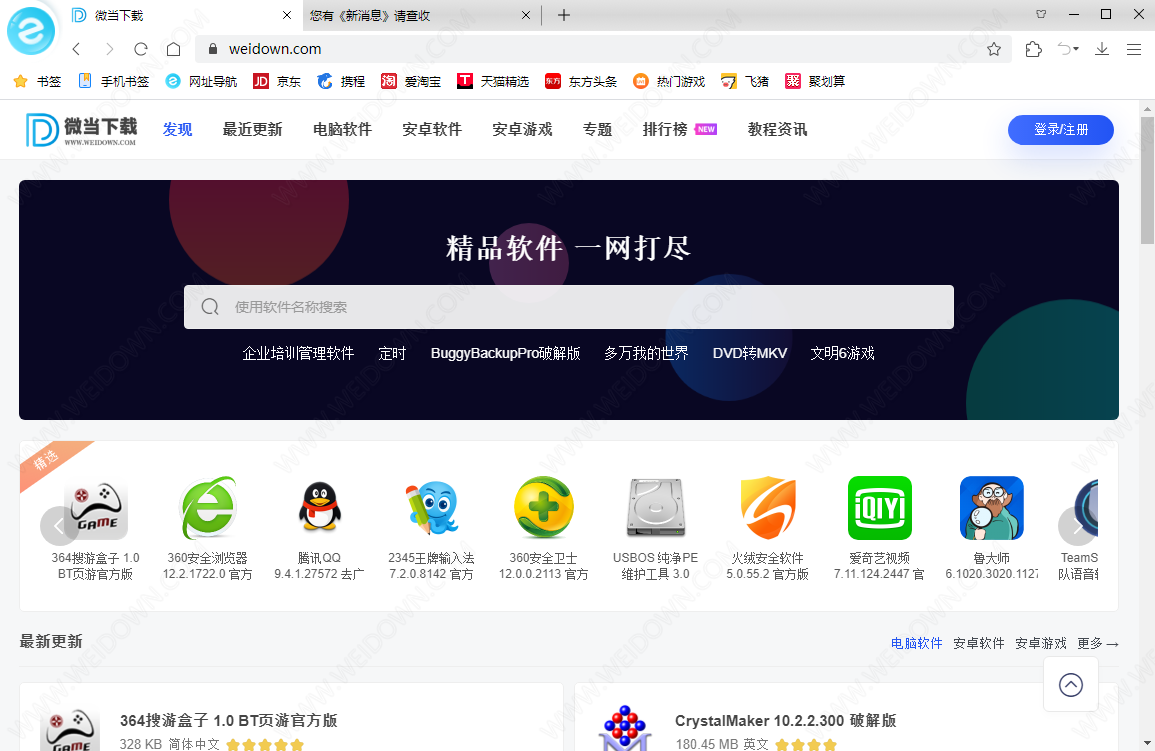Open 爱淘宝 bookmark
Image resolution: width=1155 pixels, height=751 pixels.
[x=411, y=81]
